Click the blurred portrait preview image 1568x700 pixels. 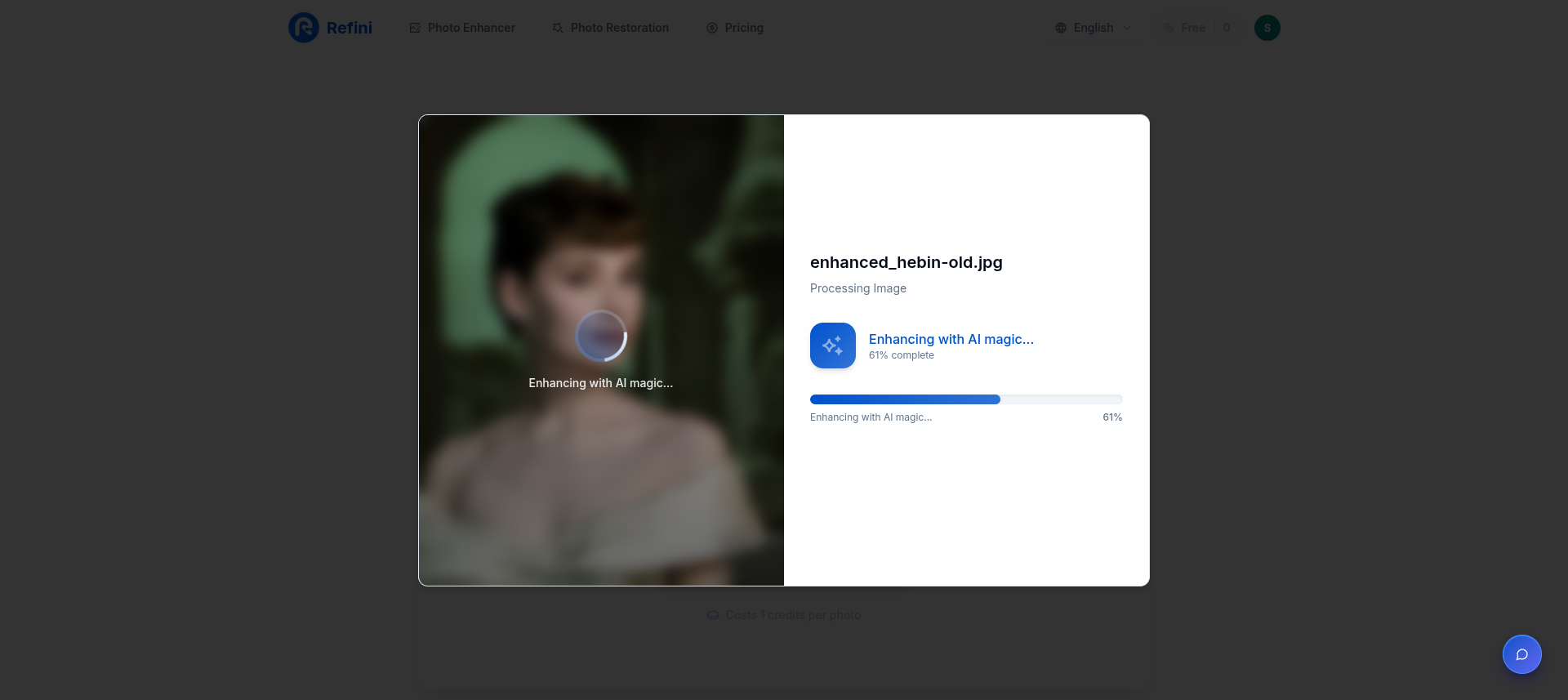tap(601, 350)
